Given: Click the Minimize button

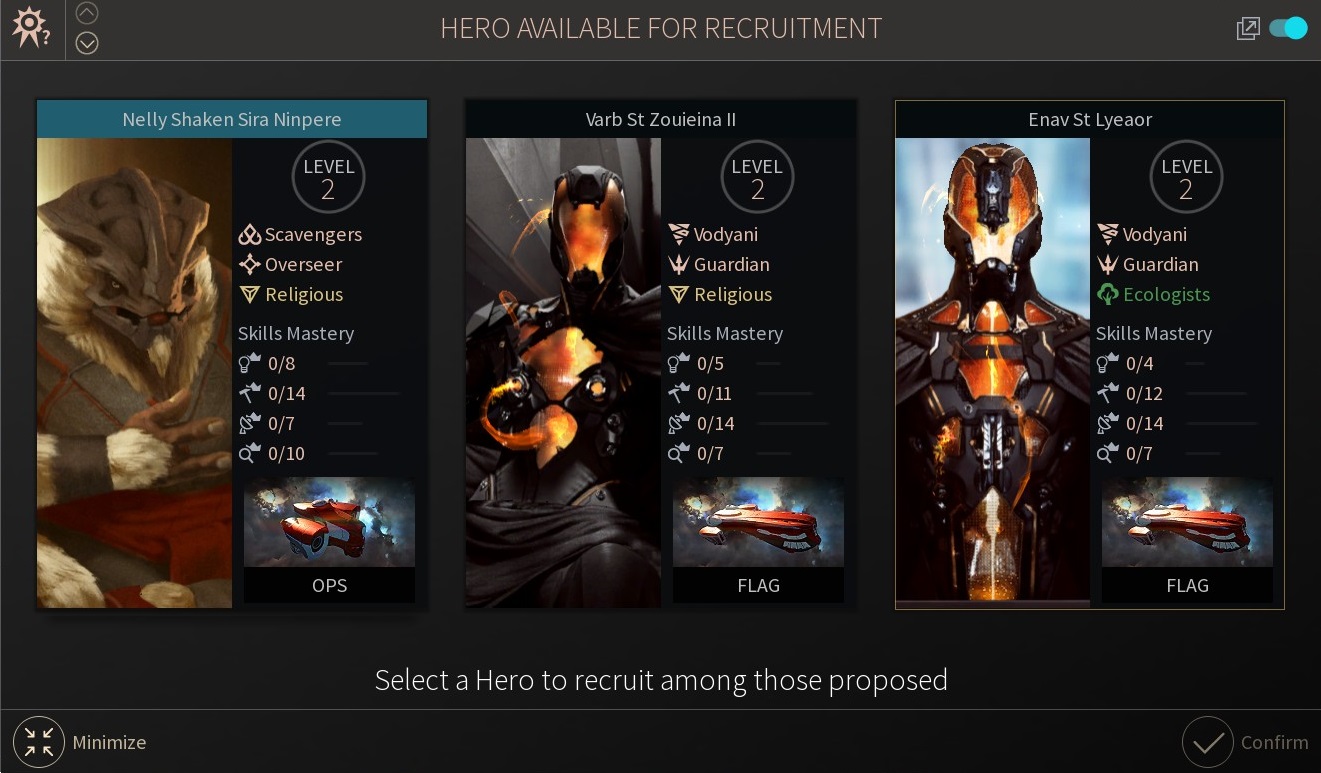Looking at the screenshot, I should pyautogui.click(x=80, y=742).
